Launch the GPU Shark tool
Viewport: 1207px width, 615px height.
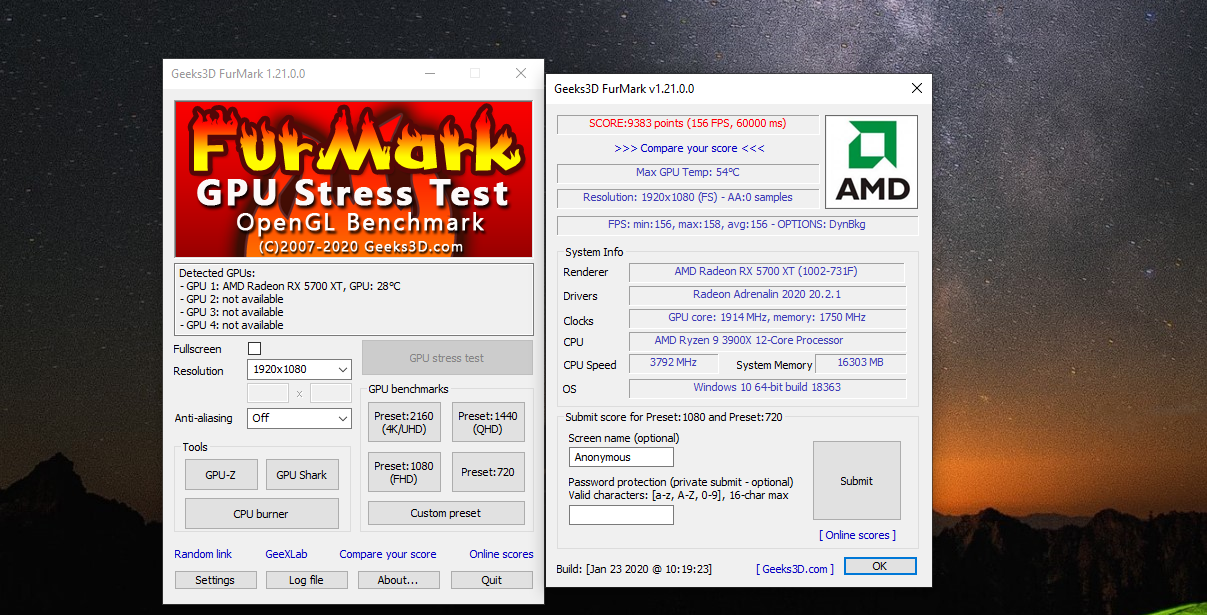click(302, 475)
